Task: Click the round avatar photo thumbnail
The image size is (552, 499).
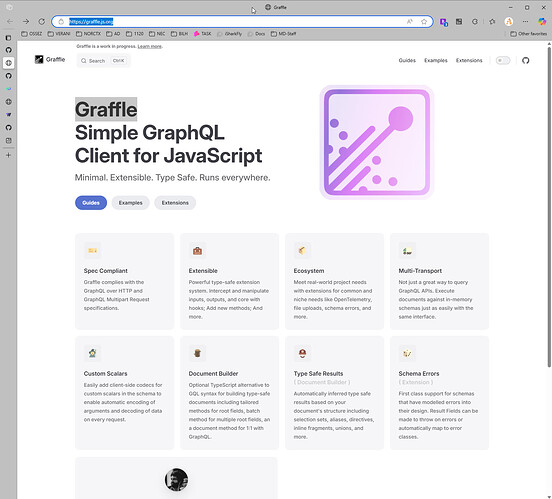Action: coord(176,480)
